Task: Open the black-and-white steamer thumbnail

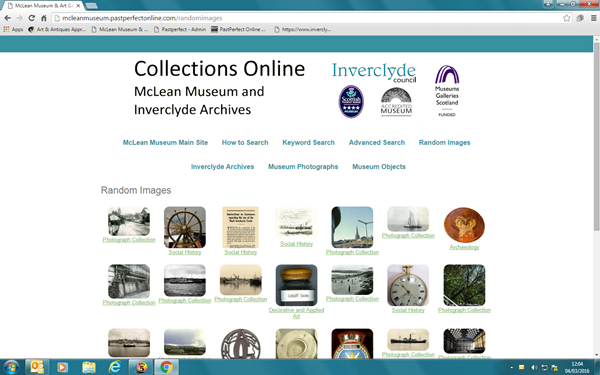Action: (185, 280)
